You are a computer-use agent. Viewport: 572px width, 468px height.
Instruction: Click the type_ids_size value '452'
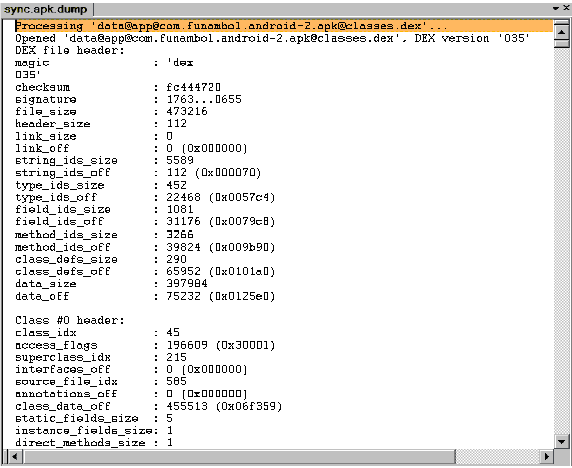point(177,185)
